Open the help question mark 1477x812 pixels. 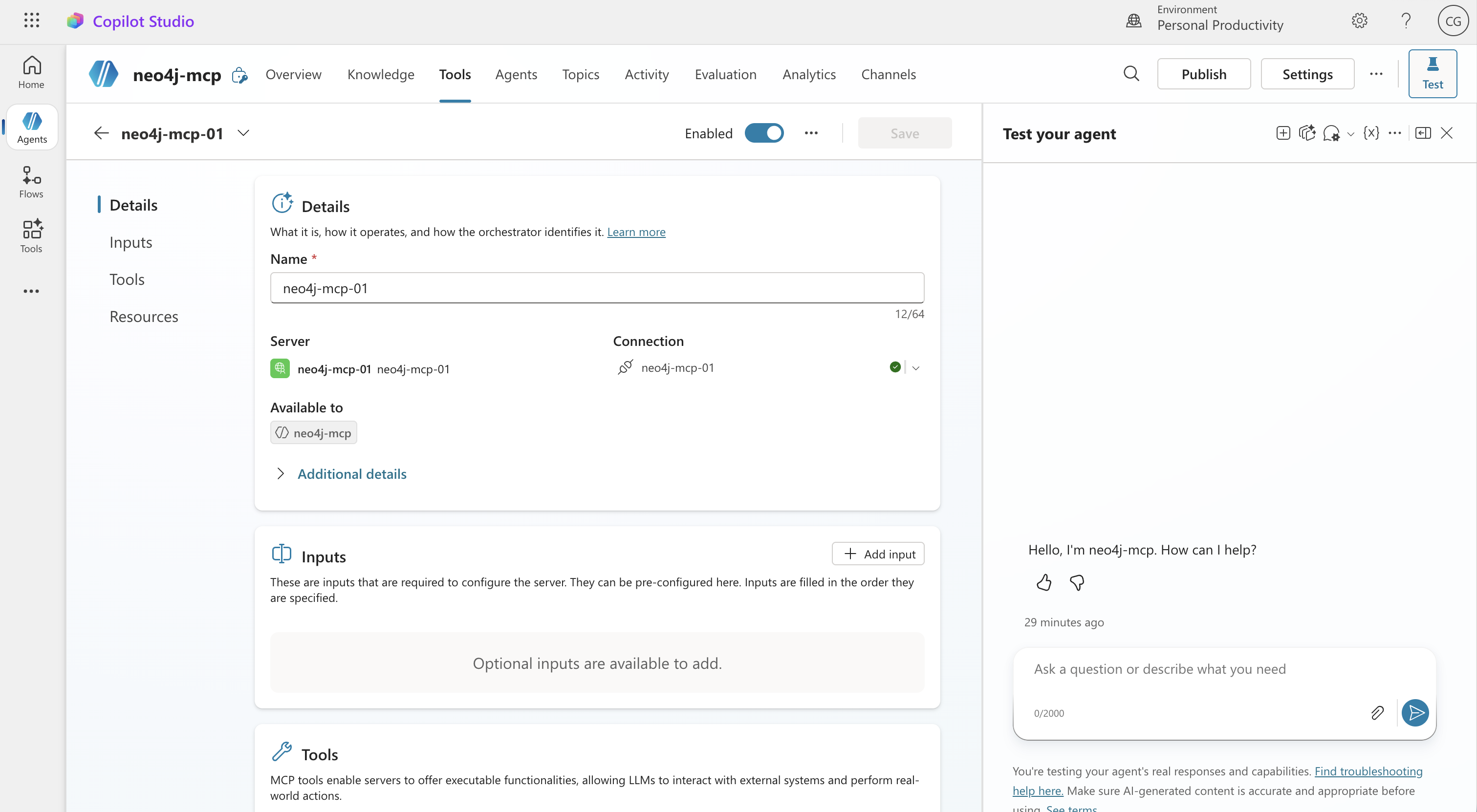point(1405,21)
